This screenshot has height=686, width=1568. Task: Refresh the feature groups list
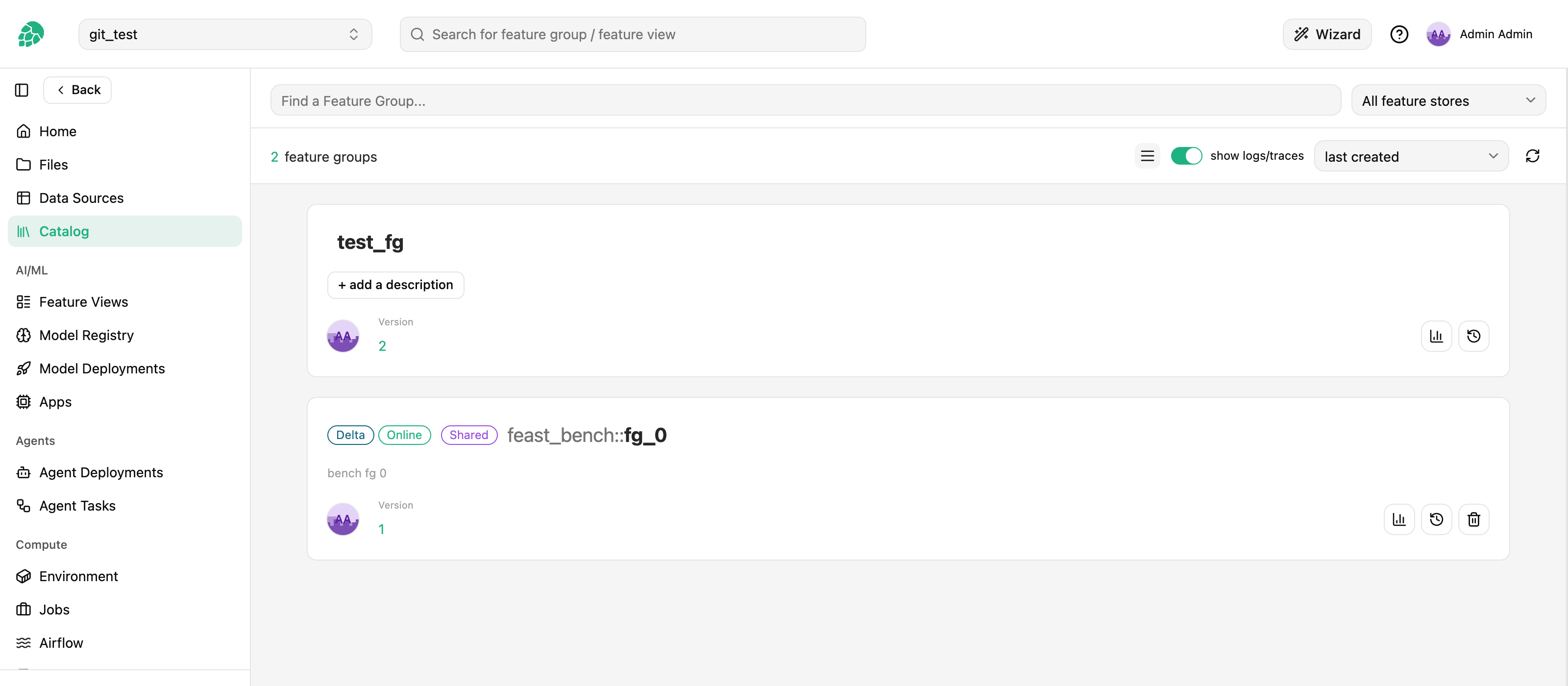pyautogui.click(x=1532, y=156)
